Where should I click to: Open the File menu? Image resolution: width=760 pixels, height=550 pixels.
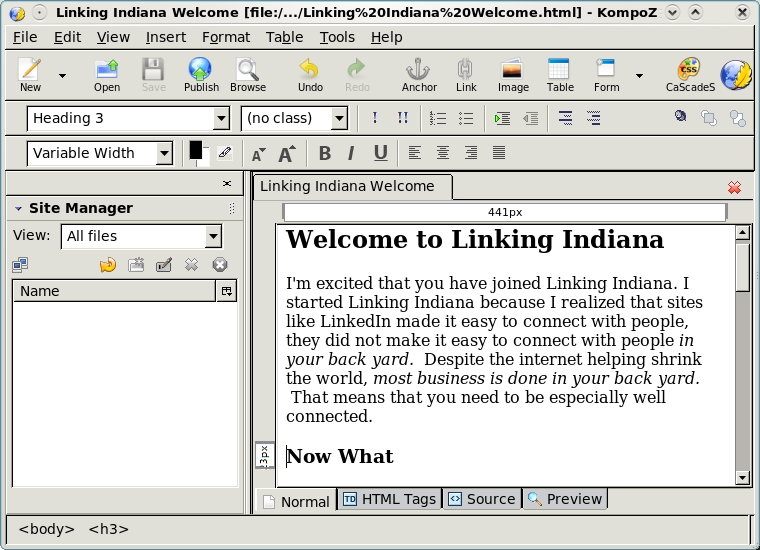pyautogui.click(x=25, y=37)
